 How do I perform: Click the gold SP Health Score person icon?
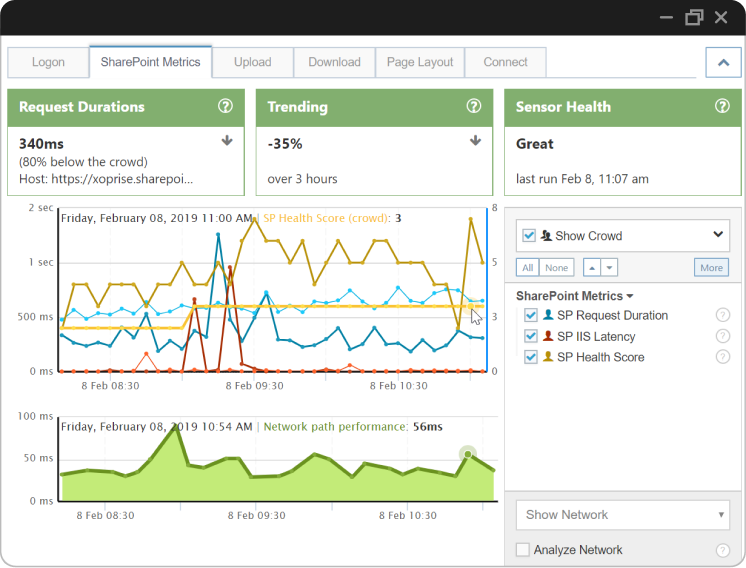(x=548, y=356)
